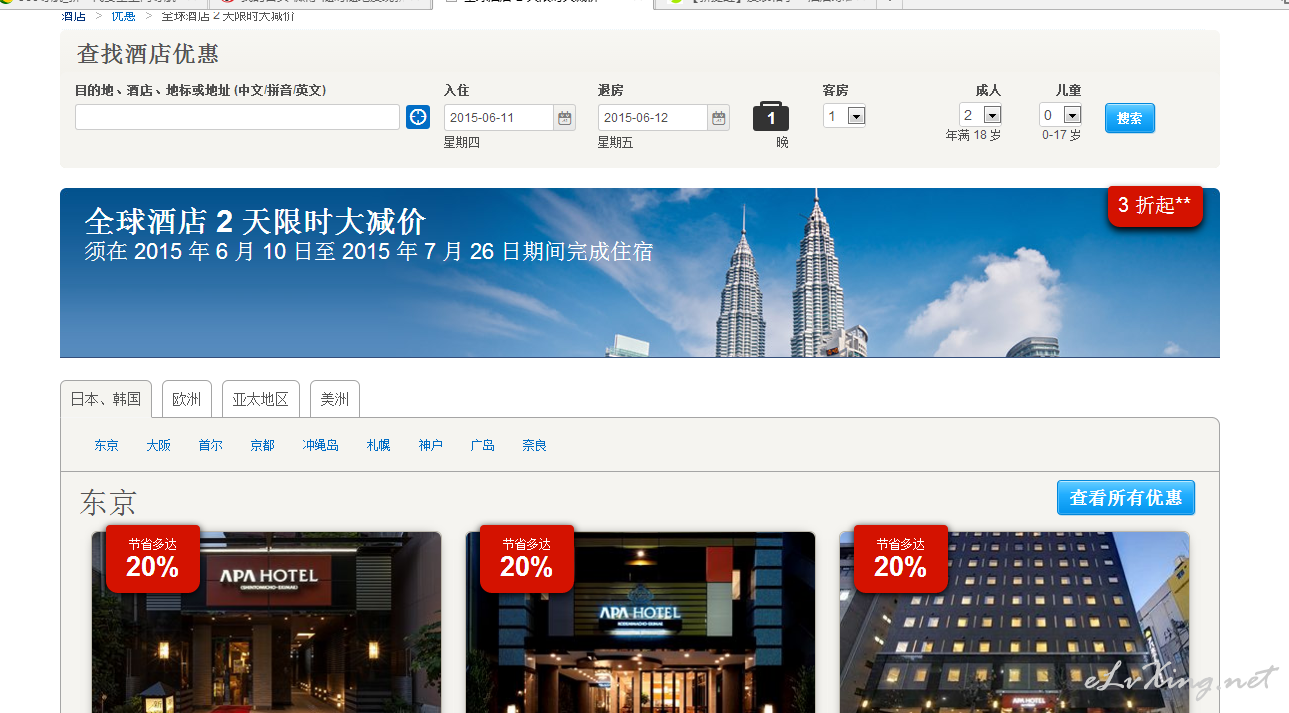Open the check-out calendar icon
The image size is (1289, 713).
pyautogui.click(x=719, y=118)
